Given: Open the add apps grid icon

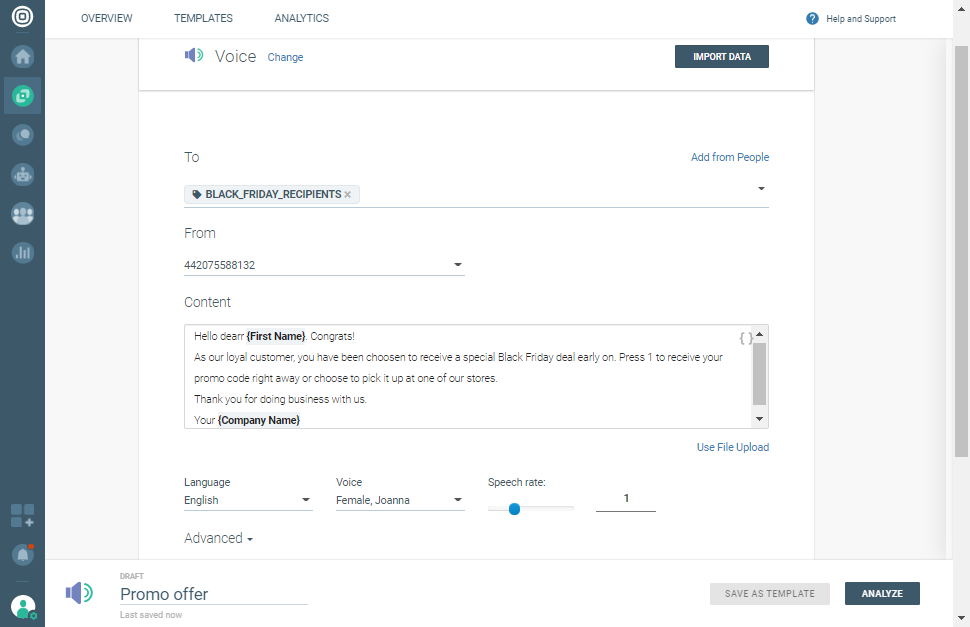Looking at the screenshot, I should [x=22, y=516].
